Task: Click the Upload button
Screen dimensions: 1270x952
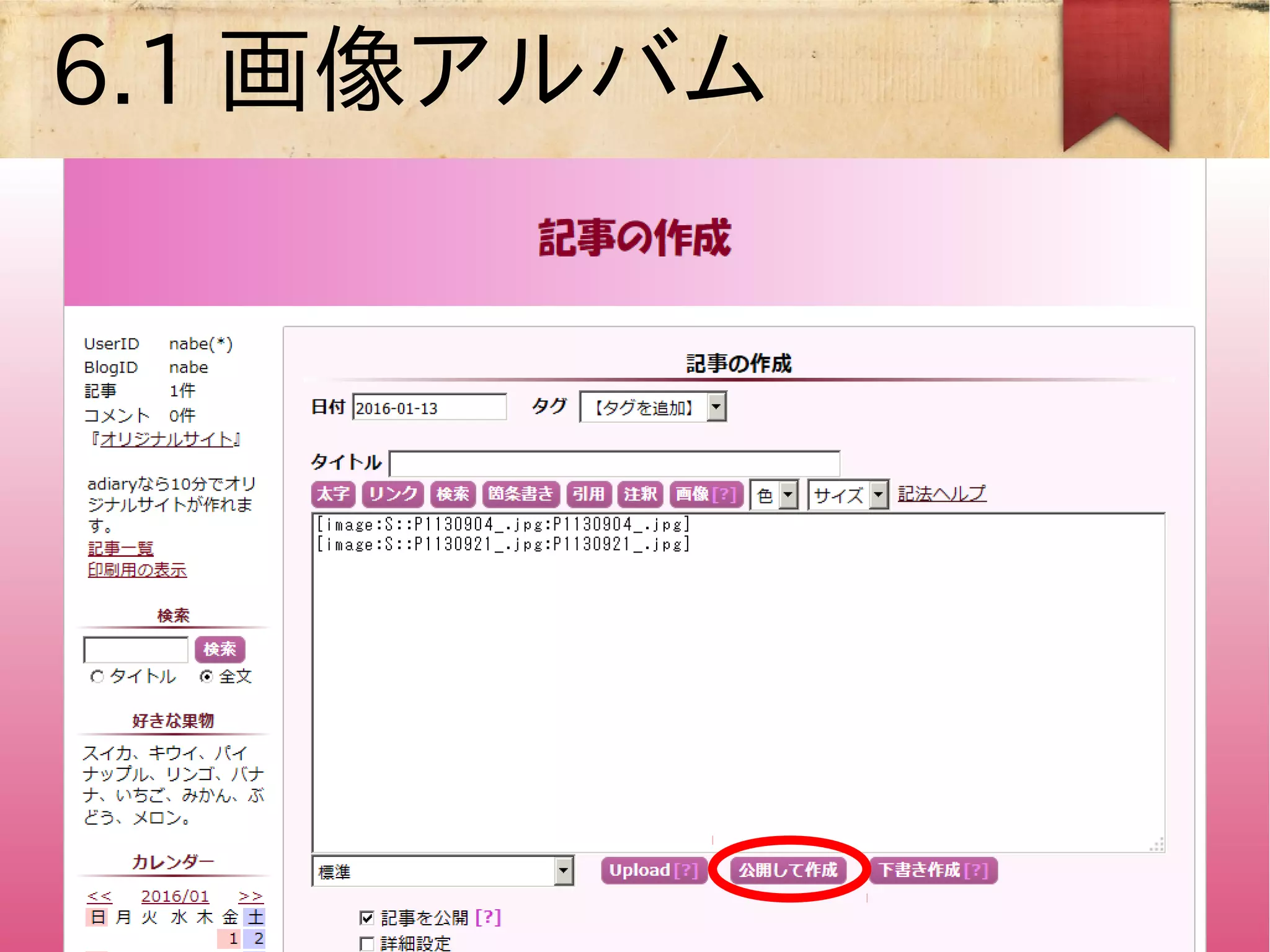Action: [x=654, y=870]
